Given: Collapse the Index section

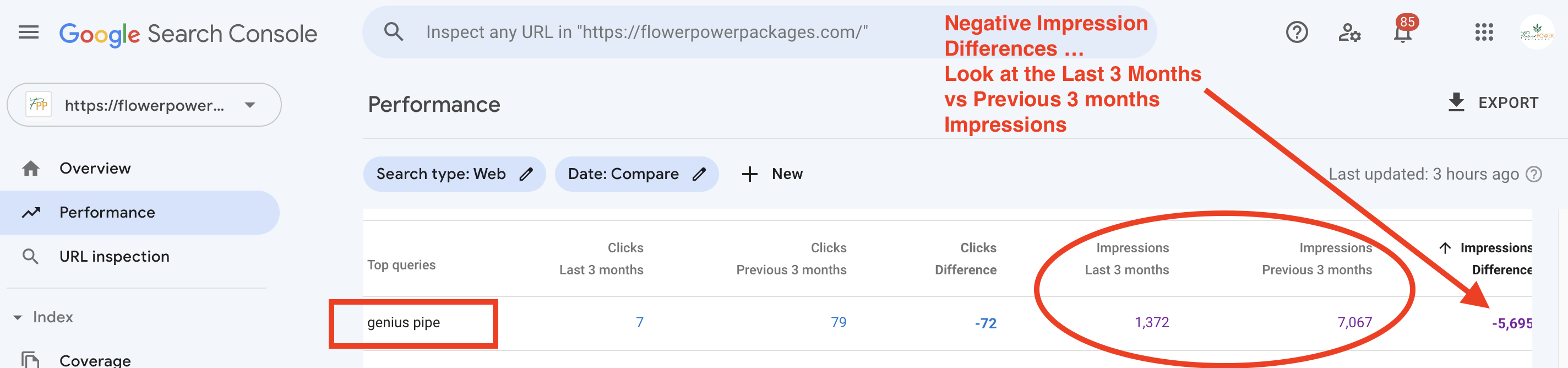Looking at the screenshot, I should 18,317.
